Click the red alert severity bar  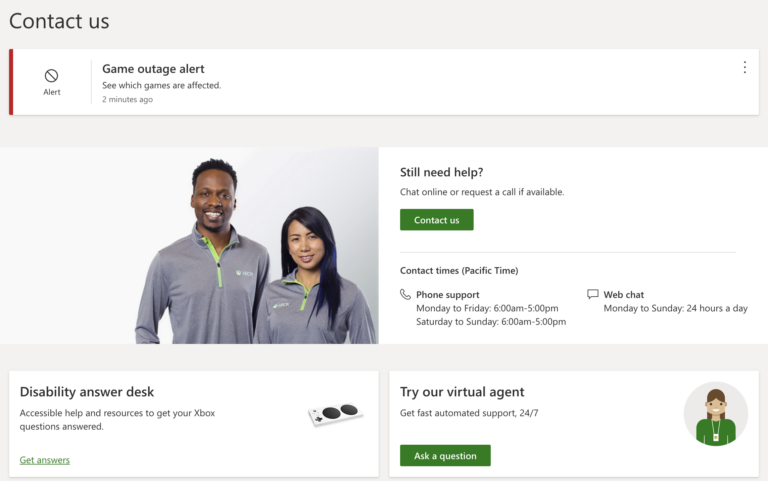point(11,82)
